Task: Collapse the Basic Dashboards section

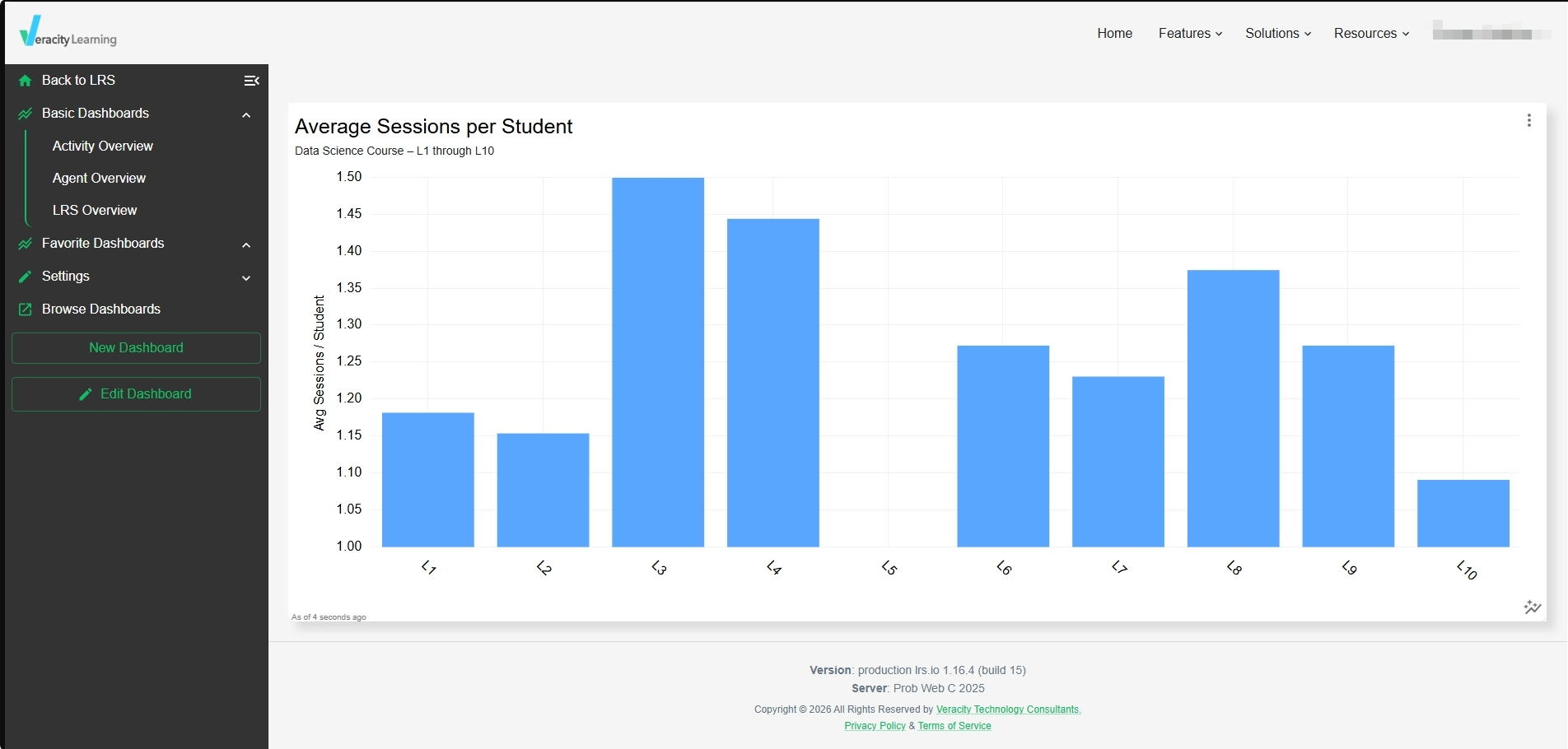Action: [246, 115]
